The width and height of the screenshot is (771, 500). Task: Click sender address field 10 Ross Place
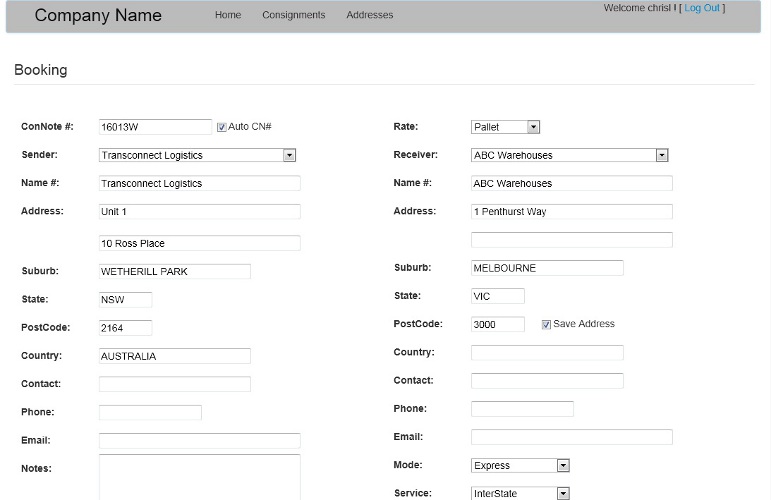tap(200, 243)
